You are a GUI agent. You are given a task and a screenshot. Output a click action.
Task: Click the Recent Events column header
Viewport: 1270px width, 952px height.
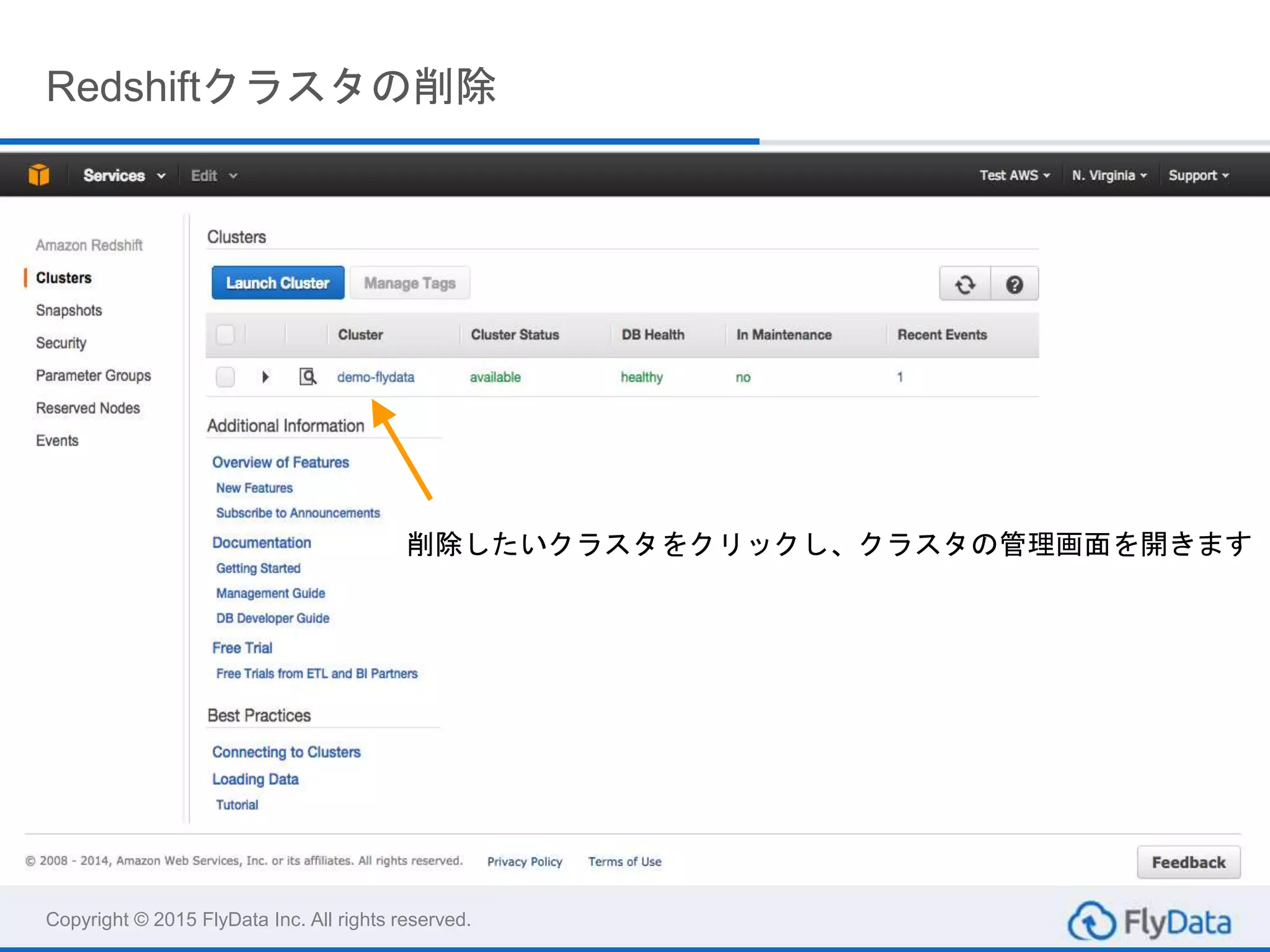pos(942,335)
